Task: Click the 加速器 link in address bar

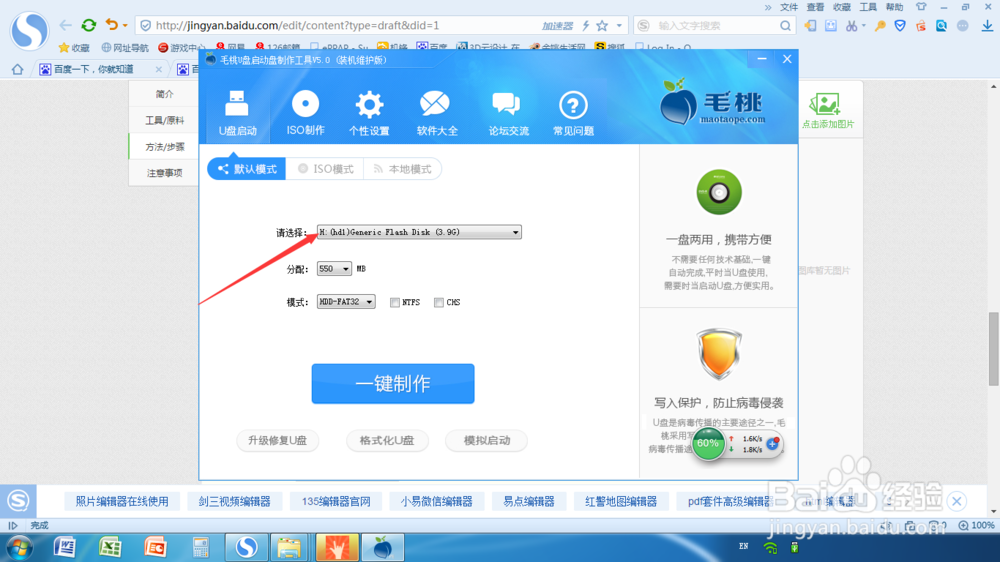Action: tap(557, 26)
